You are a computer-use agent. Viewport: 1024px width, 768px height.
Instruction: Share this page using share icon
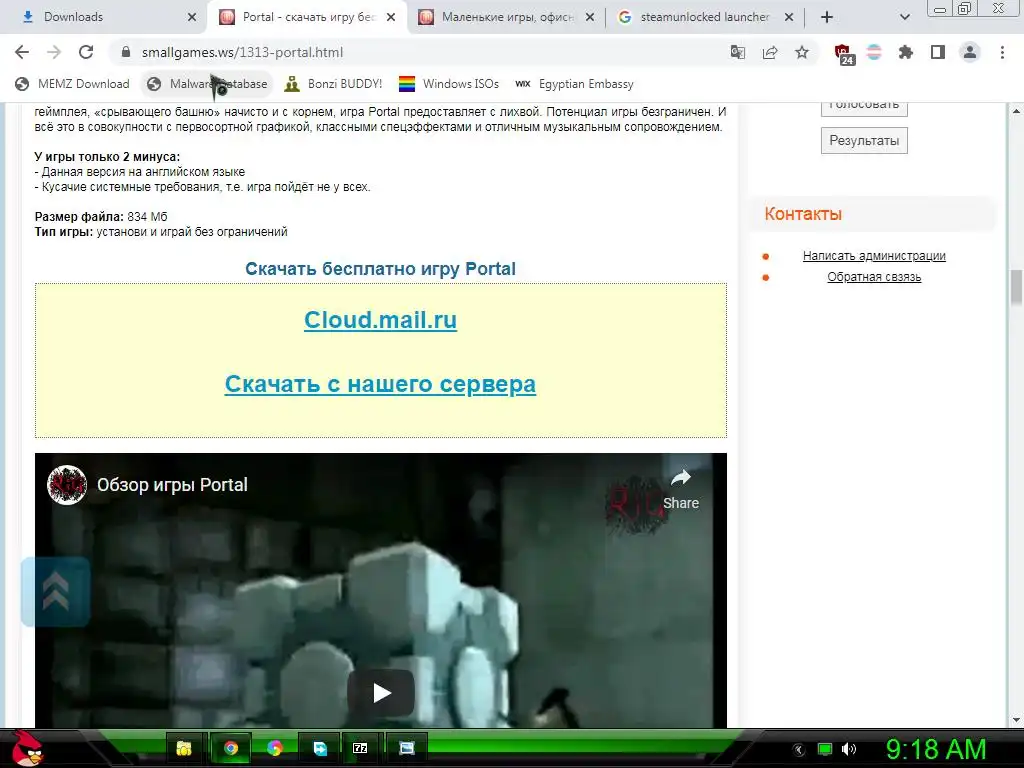pyautogui.click(x=770, y=52)
